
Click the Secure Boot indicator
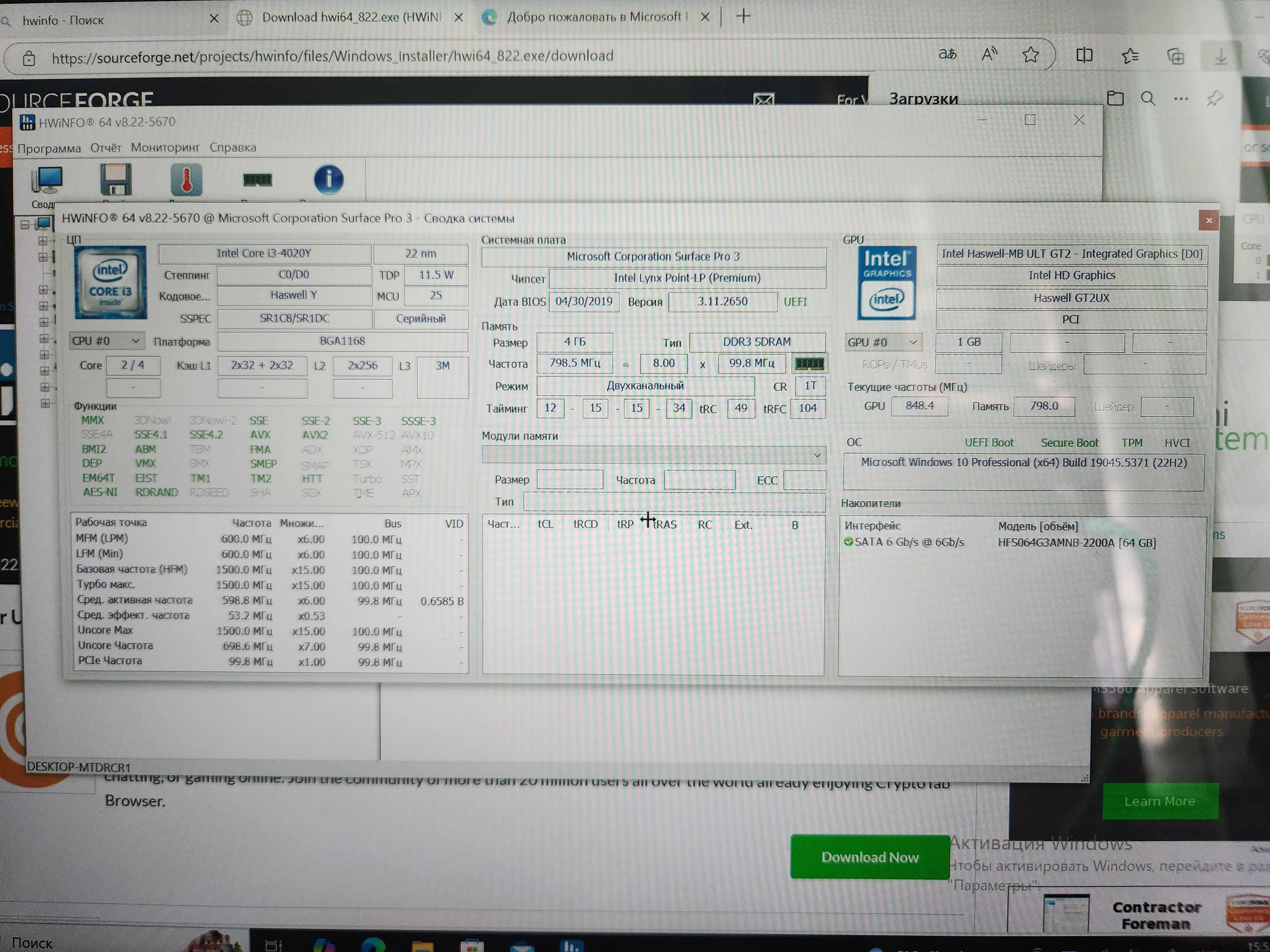point(1069,442)
